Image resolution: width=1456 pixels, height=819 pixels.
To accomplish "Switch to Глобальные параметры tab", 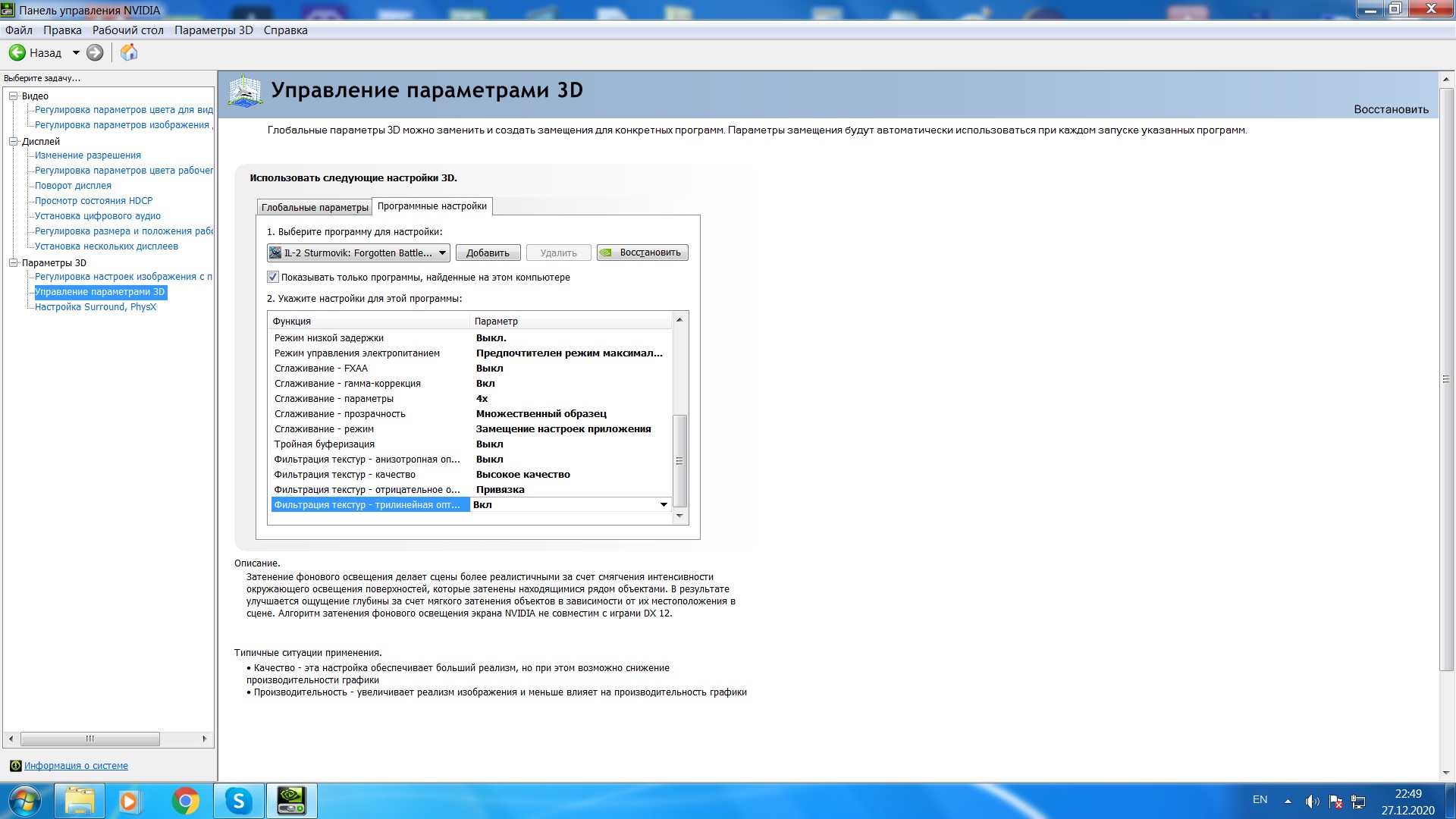I will pyautogui.click(x=315, y=207).
